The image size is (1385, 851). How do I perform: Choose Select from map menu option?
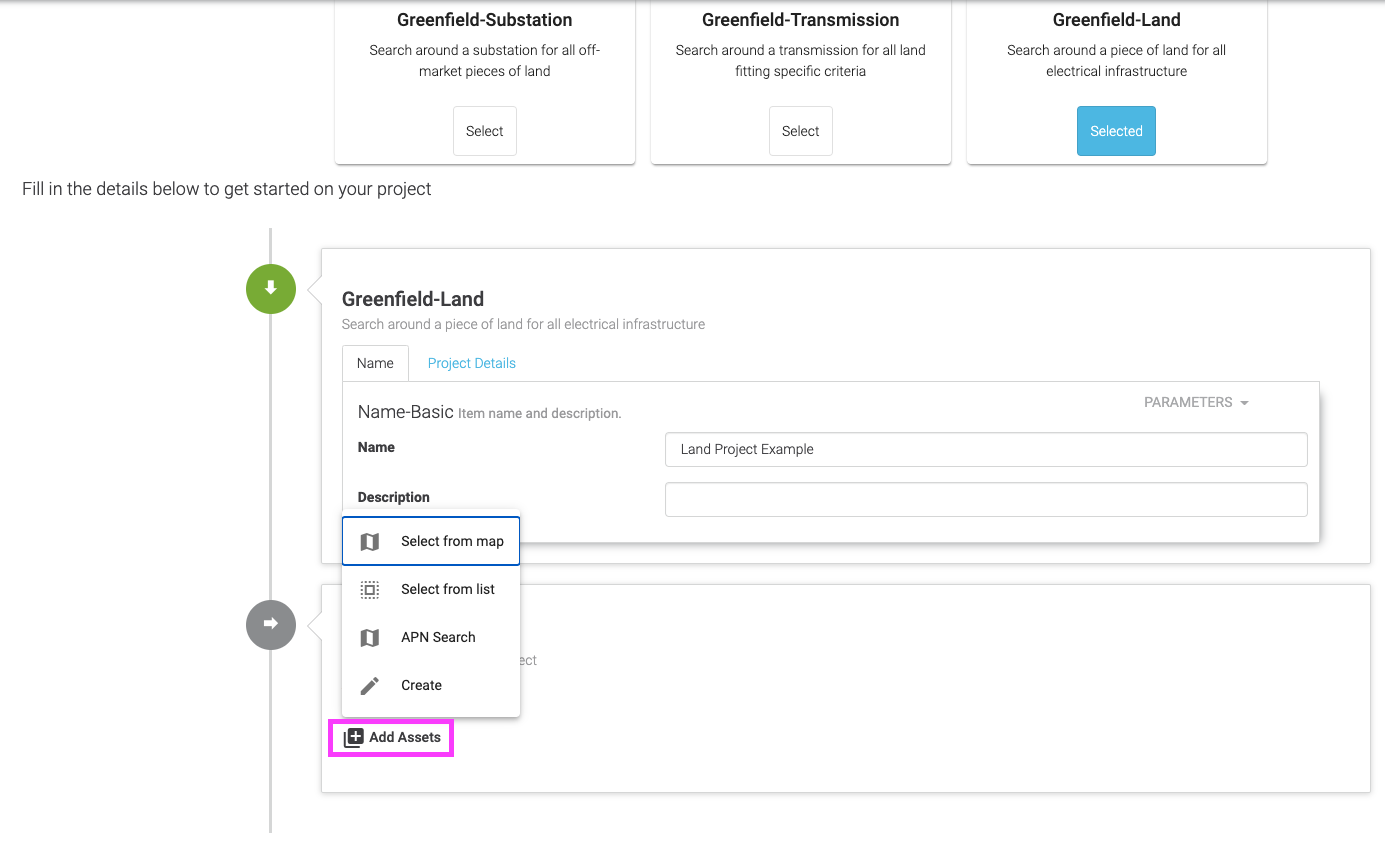431,541
